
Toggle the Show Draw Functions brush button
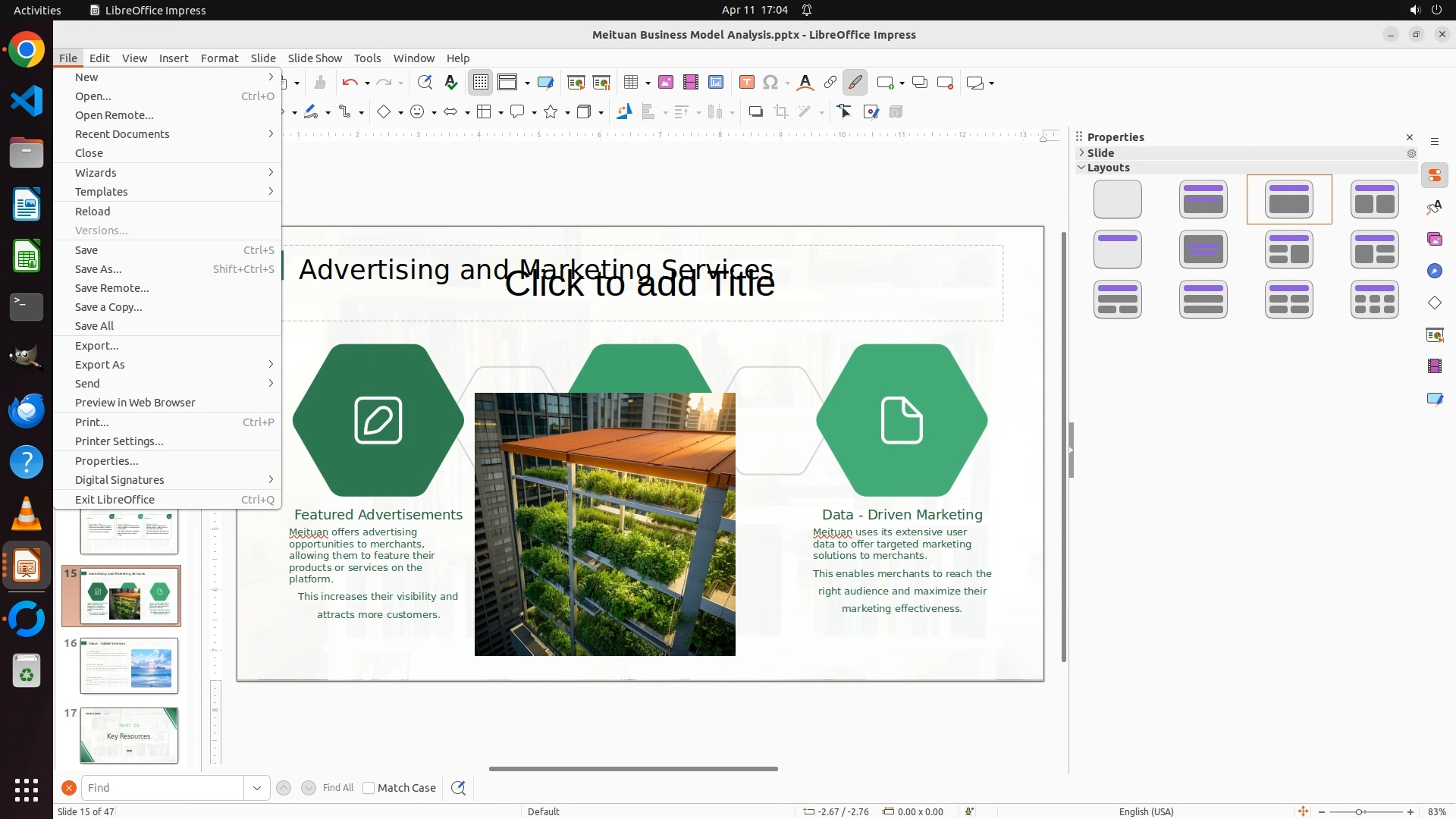[x=855, y=83]
